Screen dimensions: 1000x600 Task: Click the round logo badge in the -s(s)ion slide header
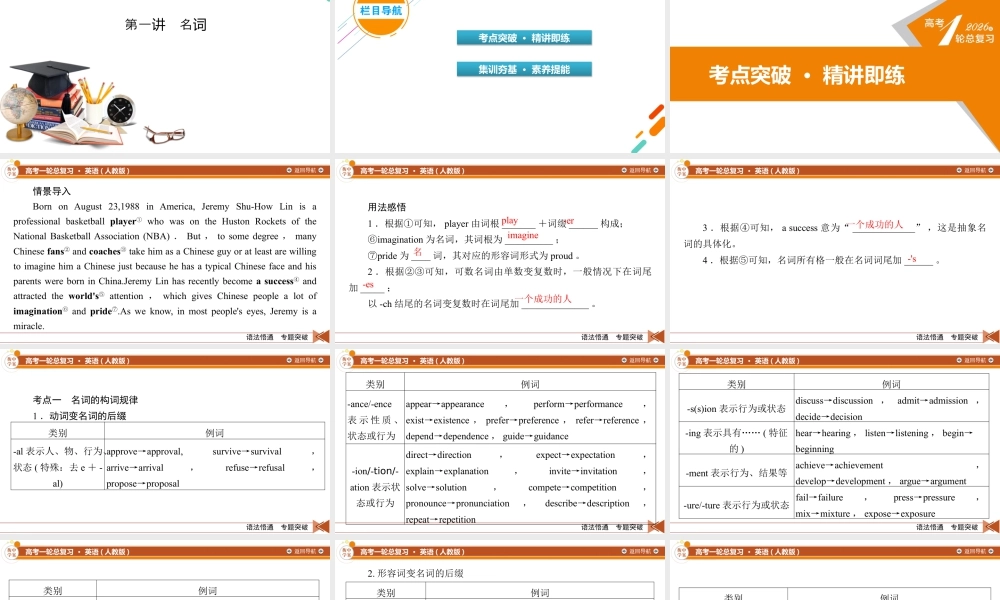(x=681, y=360)
